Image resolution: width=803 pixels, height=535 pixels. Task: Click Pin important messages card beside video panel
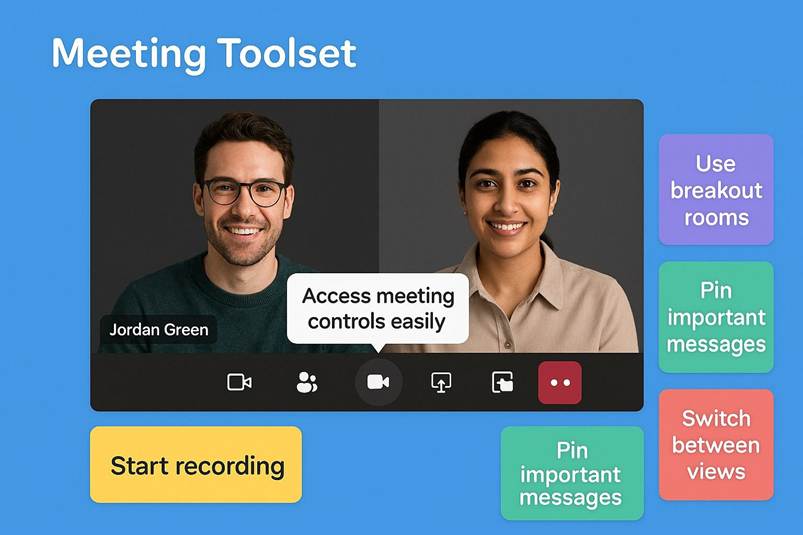click(715, 317)
